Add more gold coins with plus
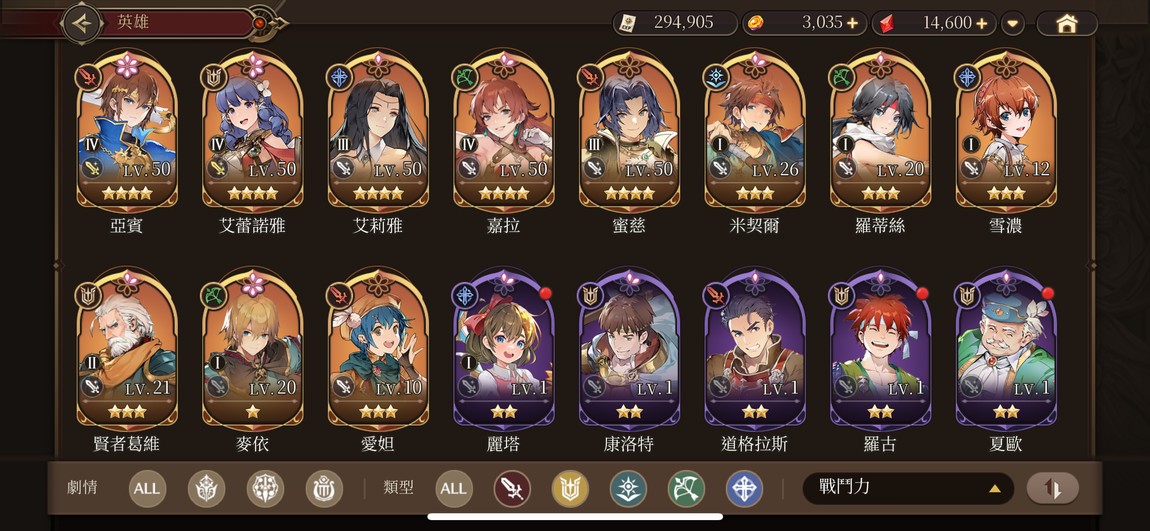This screenshot has width=1150, height=531. pyautogui.click(x=851, y=23)
